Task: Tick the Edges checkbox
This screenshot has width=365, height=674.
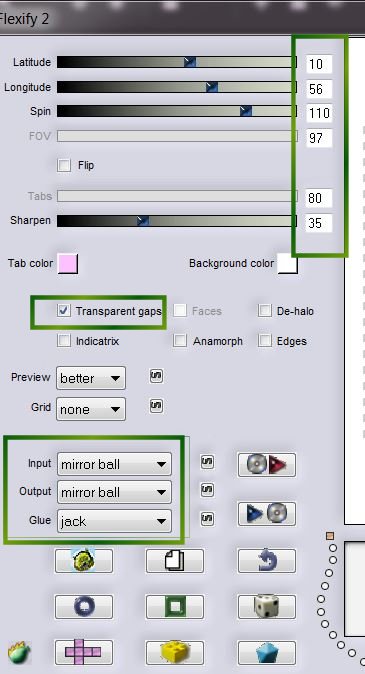Action: click(265, 341)
